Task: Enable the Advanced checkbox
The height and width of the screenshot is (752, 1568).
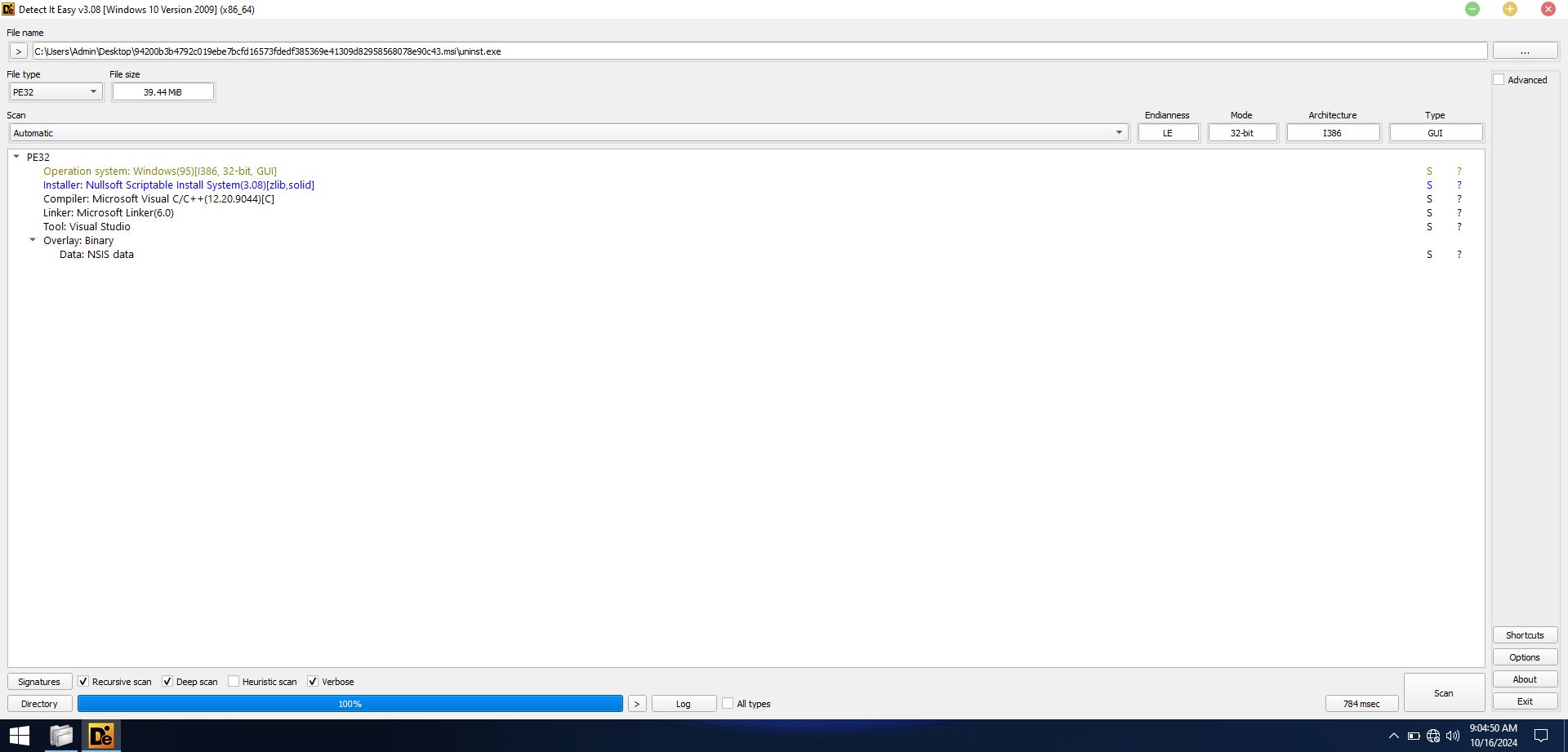Action: click(1499, 80)
